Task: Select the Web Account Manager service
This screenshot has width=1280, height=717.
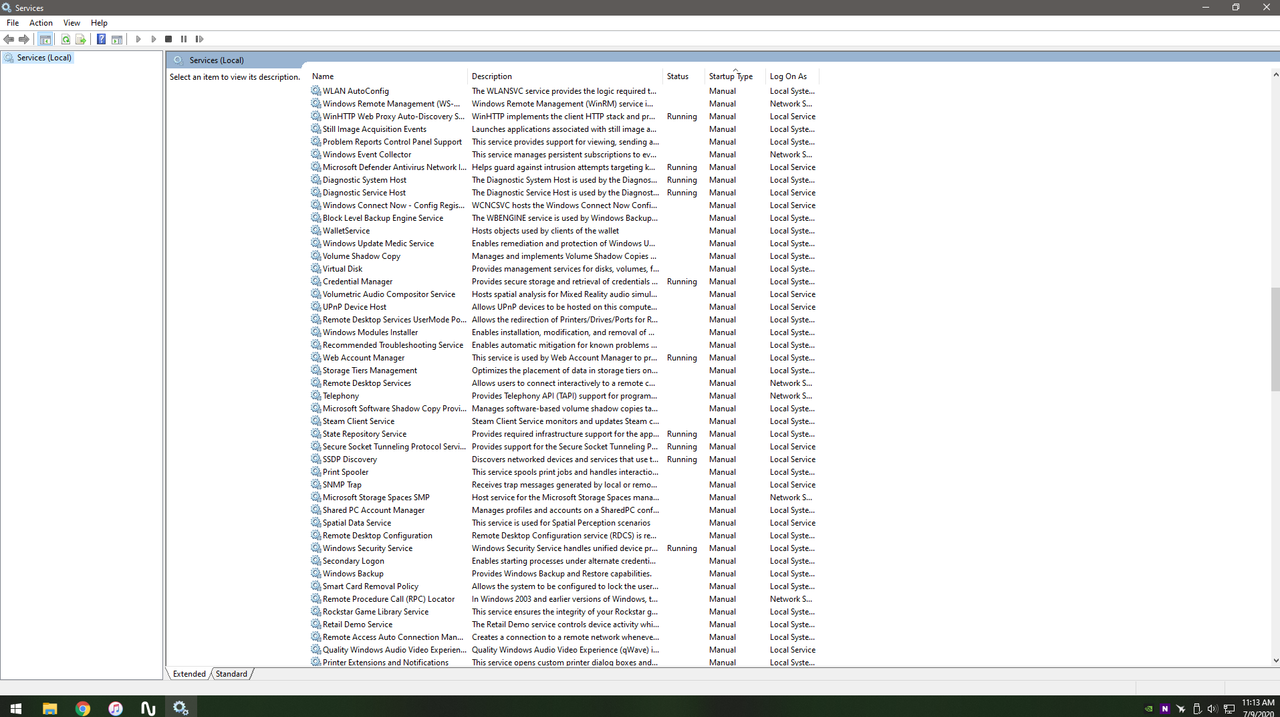Action: (x=564, y=358)
